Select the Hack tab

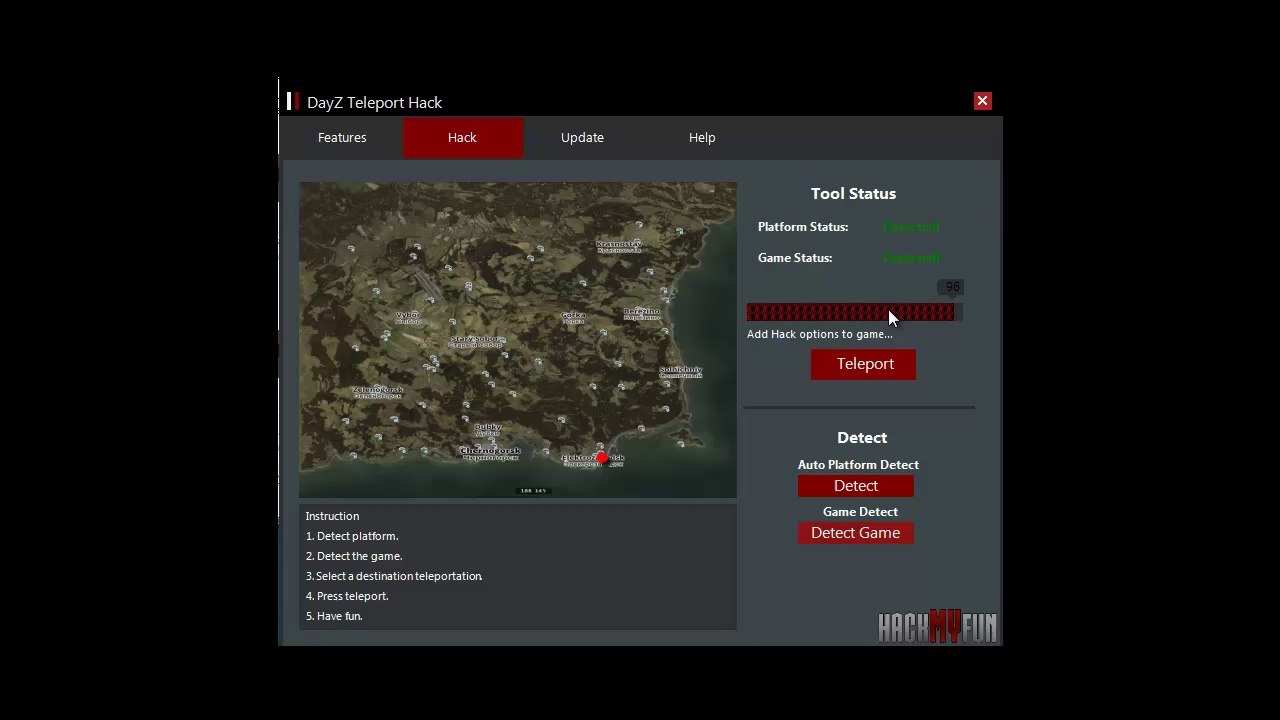tap(462, 138)
